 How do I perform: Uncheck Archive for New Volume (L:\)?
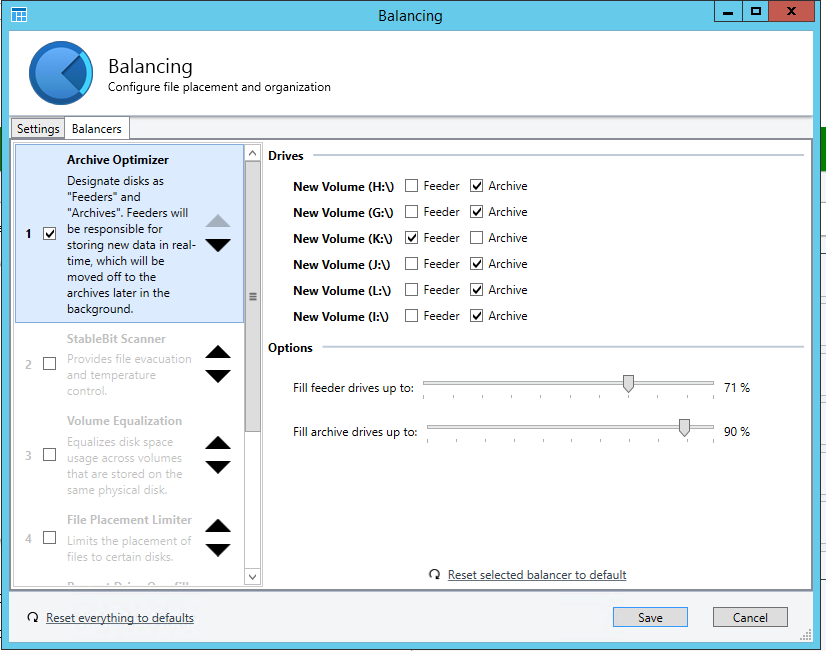476,289
